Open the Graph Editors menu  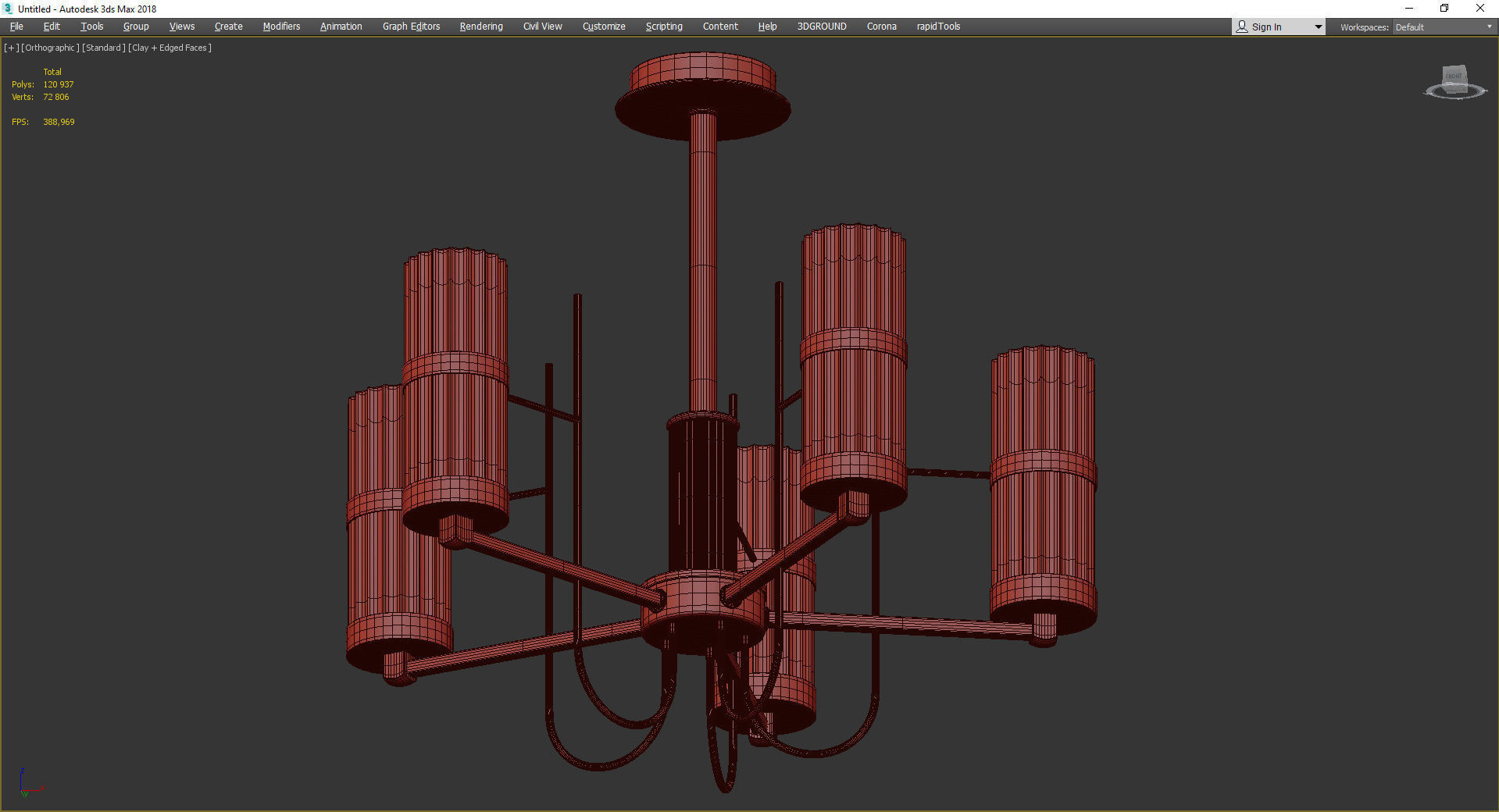point(411,27)
